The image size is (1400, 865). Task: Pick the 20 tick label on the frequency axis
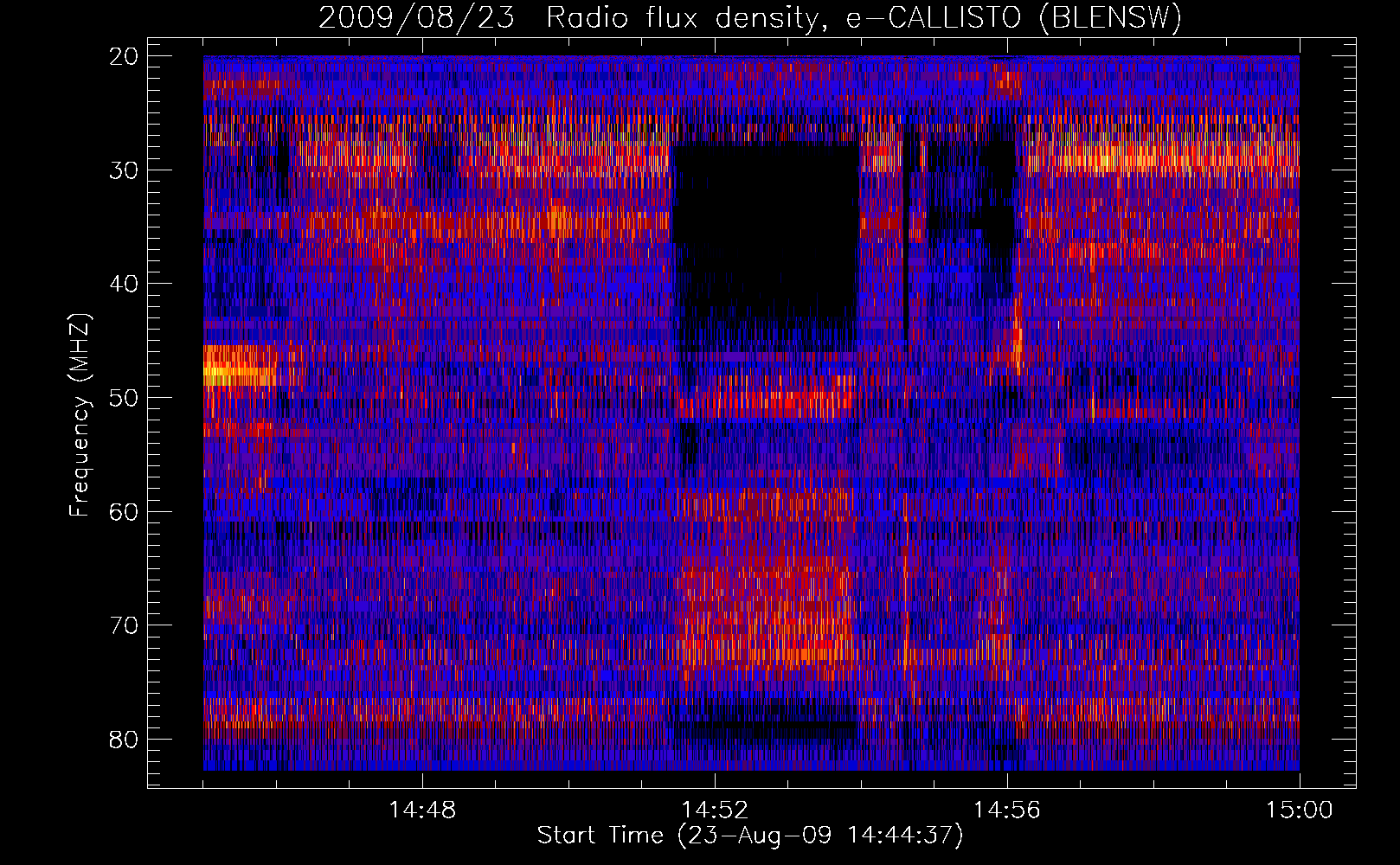pos(125,56)
